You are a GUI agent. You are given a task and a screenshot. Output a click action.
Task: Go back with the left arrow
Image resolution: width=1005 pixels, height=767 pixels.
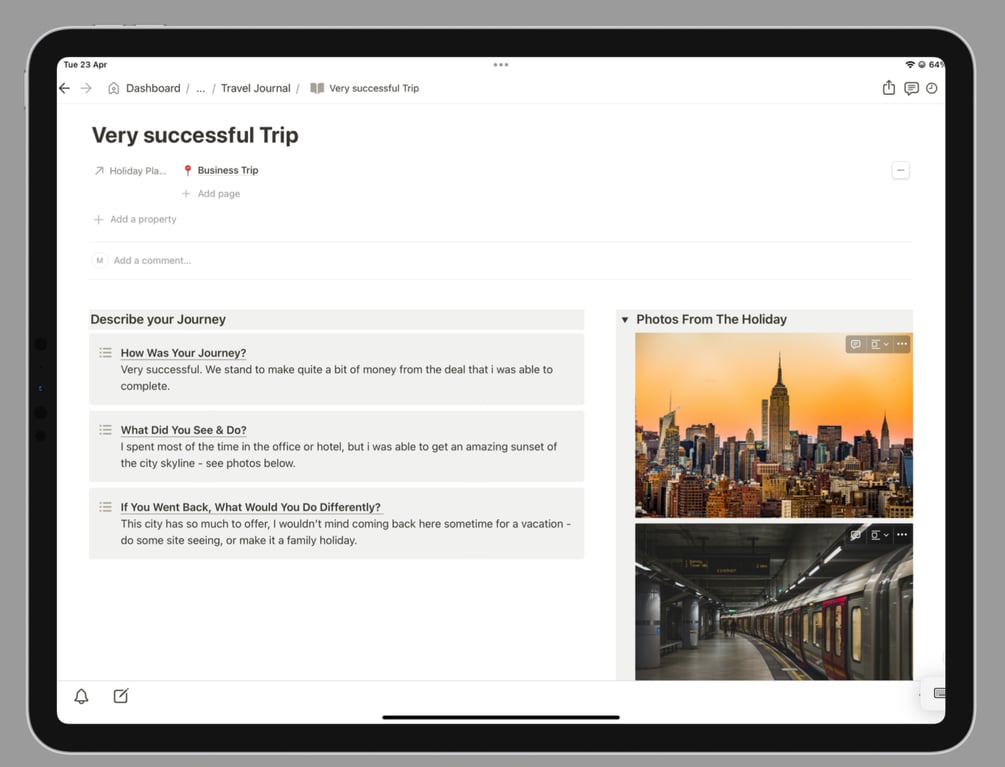pos(64,88)
